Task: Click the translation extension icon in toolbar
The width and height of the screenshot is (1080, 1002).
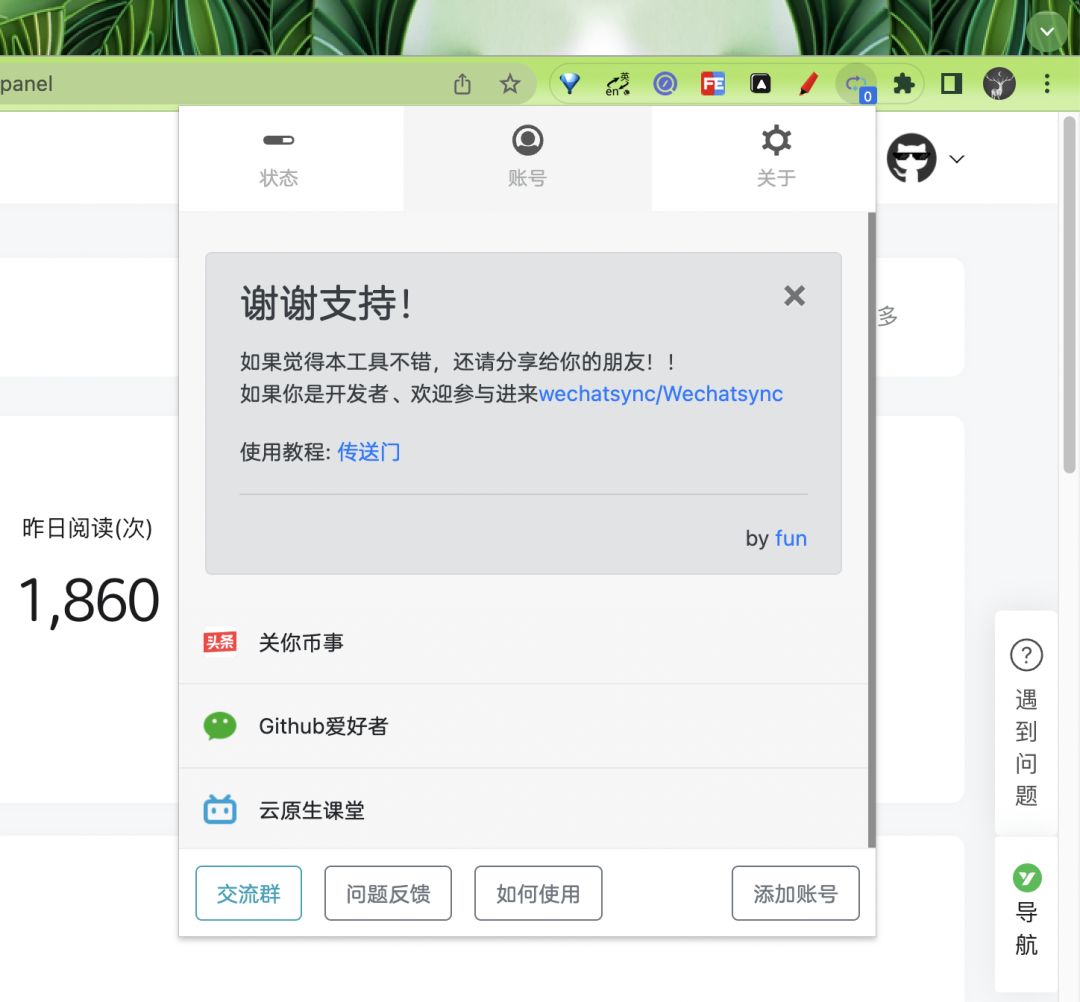Action: coord(617,84)
